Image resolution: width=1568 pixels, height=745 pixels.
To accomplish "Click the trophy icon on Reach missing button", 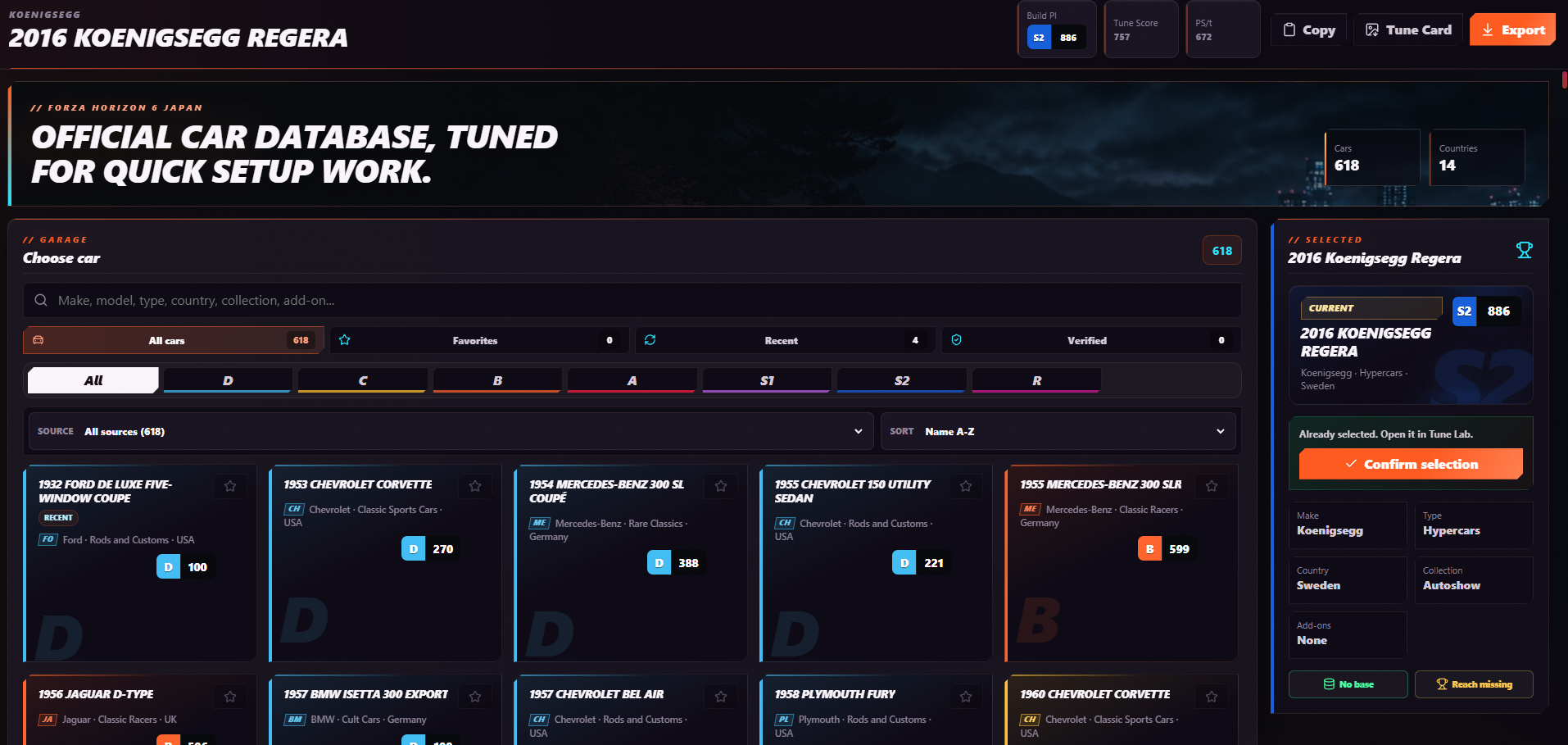I will (x=1443, y=684).
